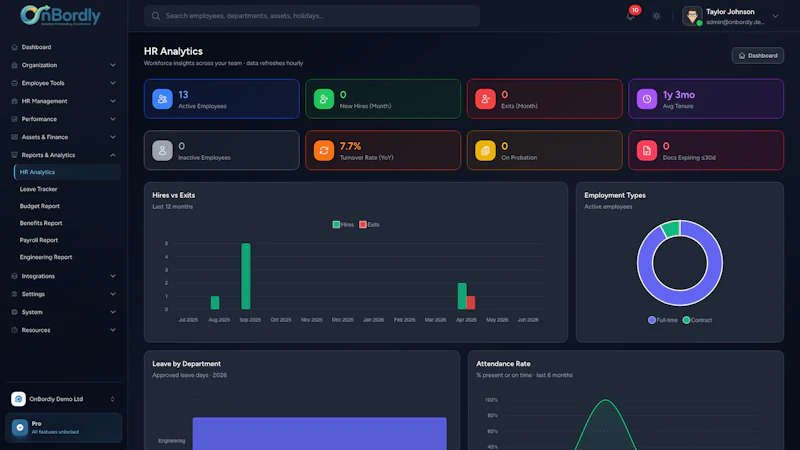Click the Inactive Employees gray icon
The height and width of the screenshot is (450, 800).
click(162, 151)
